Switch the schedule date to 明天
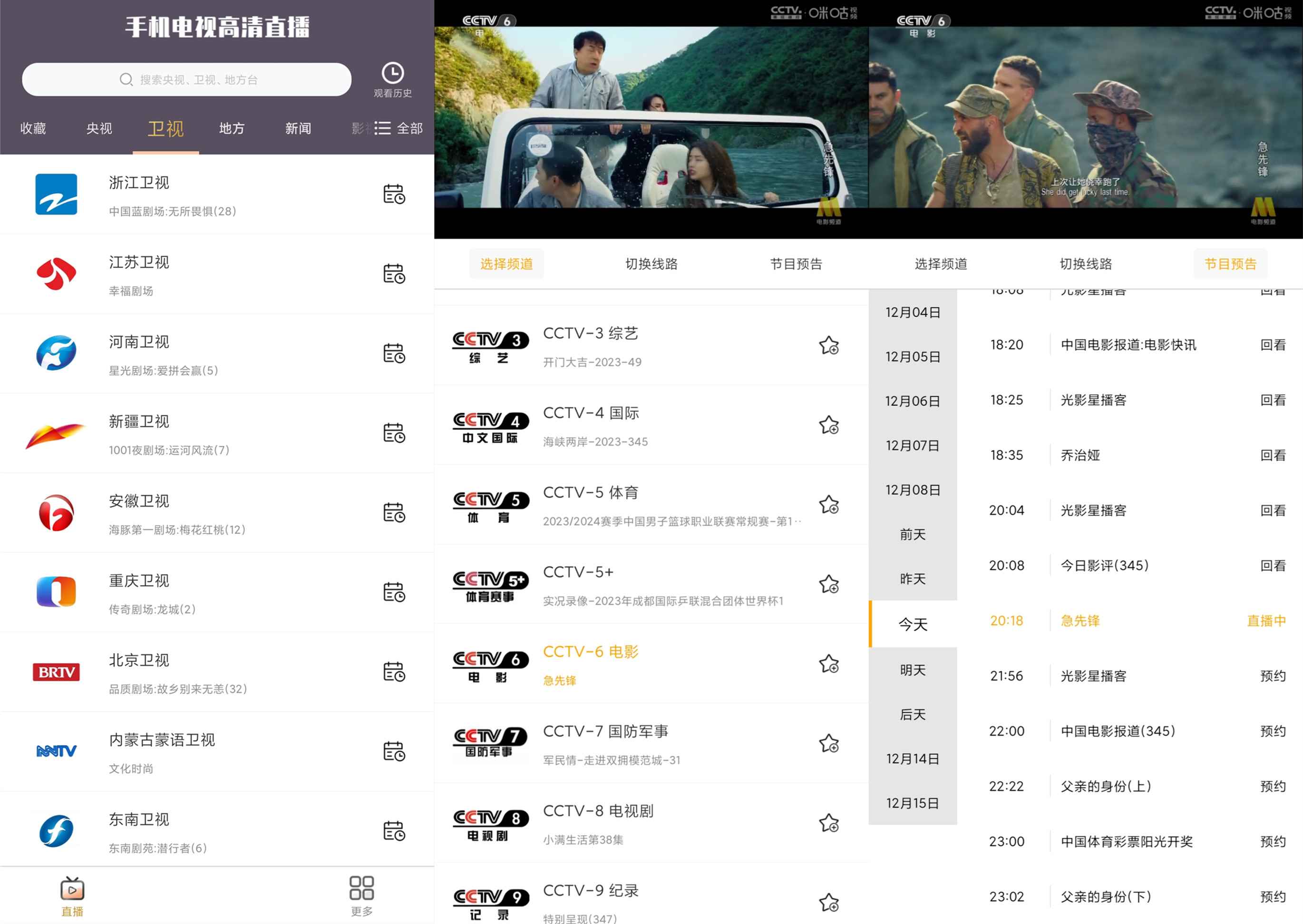 click(913, 670)
